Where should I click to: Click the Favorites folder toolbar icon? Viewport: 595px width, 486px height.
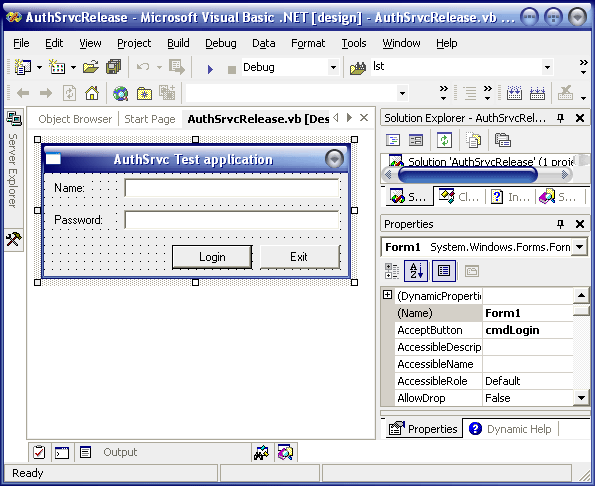pos(144,93)
